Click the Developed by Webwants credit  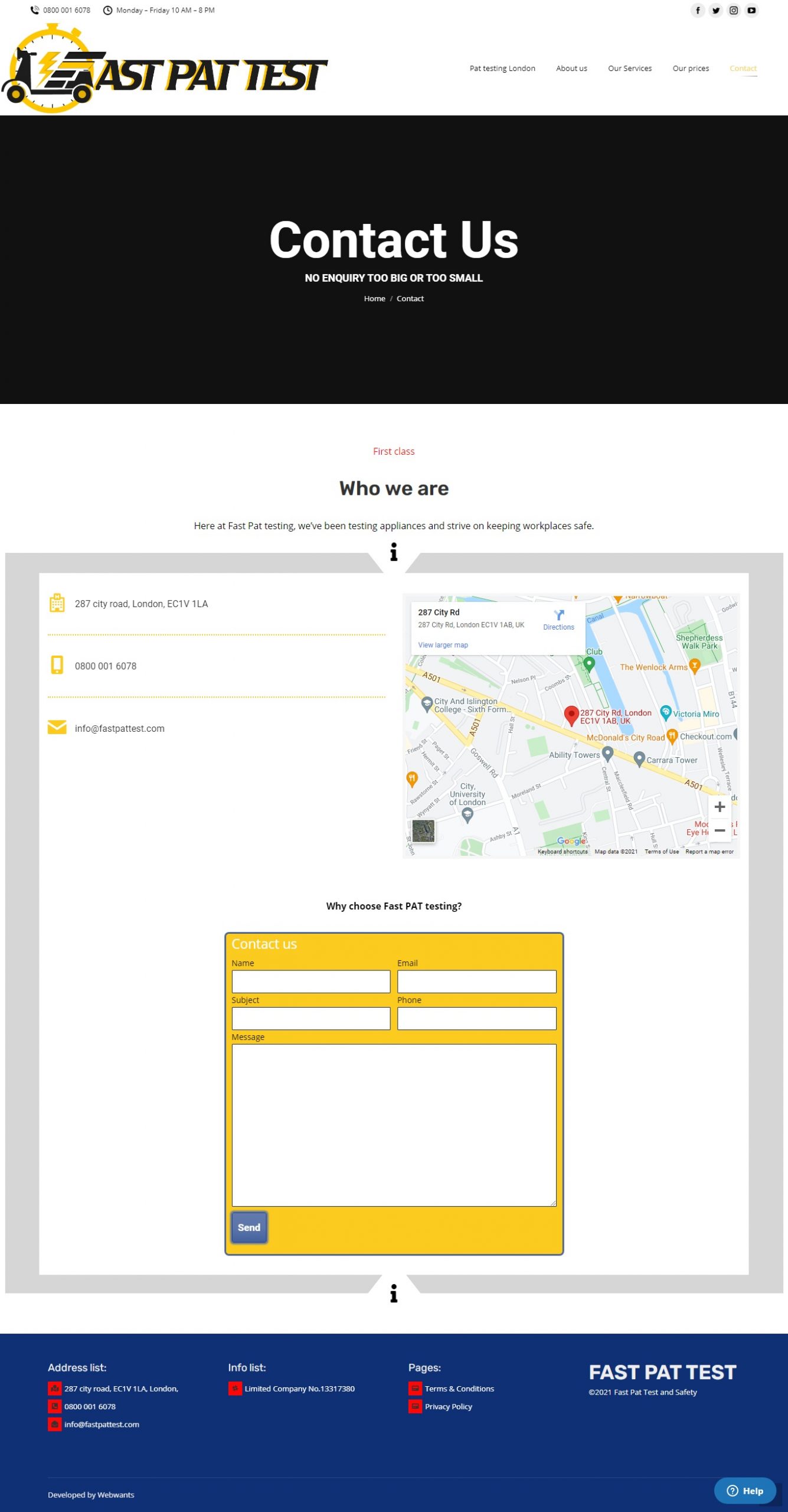click(x=91, y=1495)
